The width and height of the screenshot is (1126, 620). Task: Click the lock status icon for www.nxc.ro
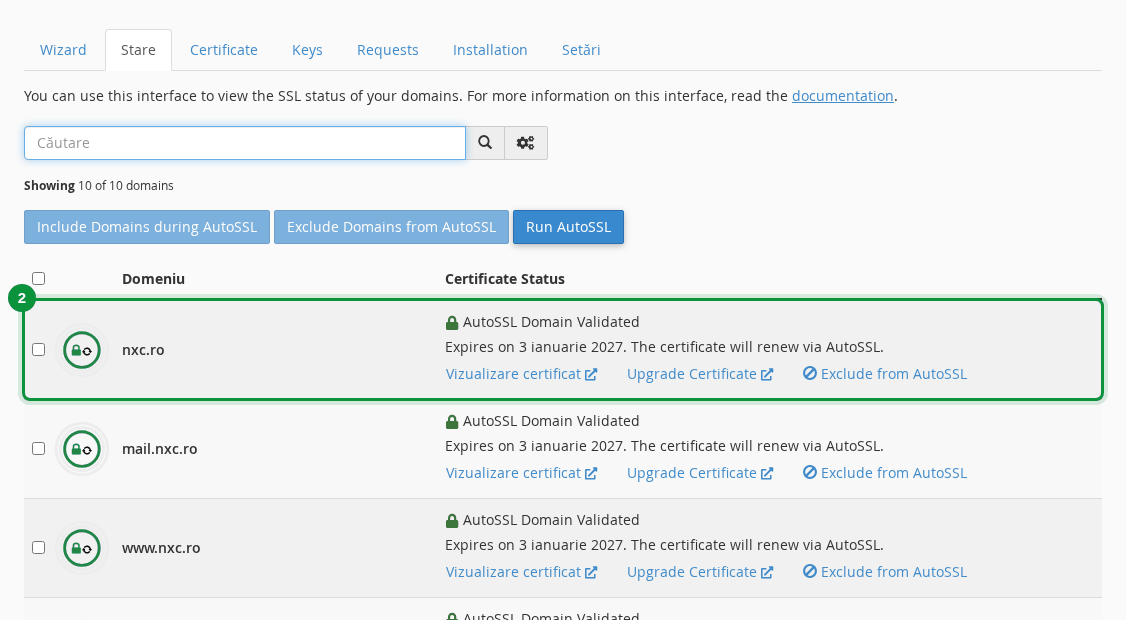click(x=82, y=548)
